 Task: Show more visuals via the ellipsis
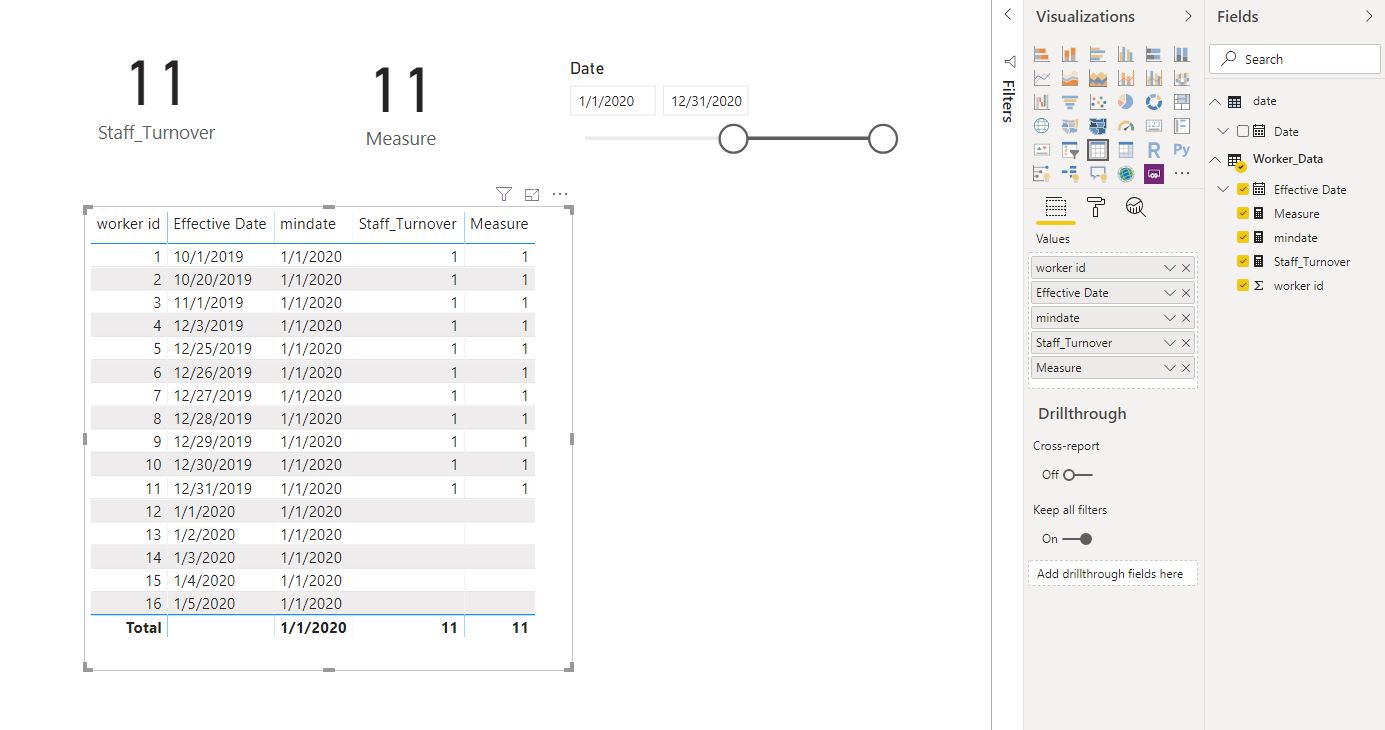click(x=1182, y=174)
